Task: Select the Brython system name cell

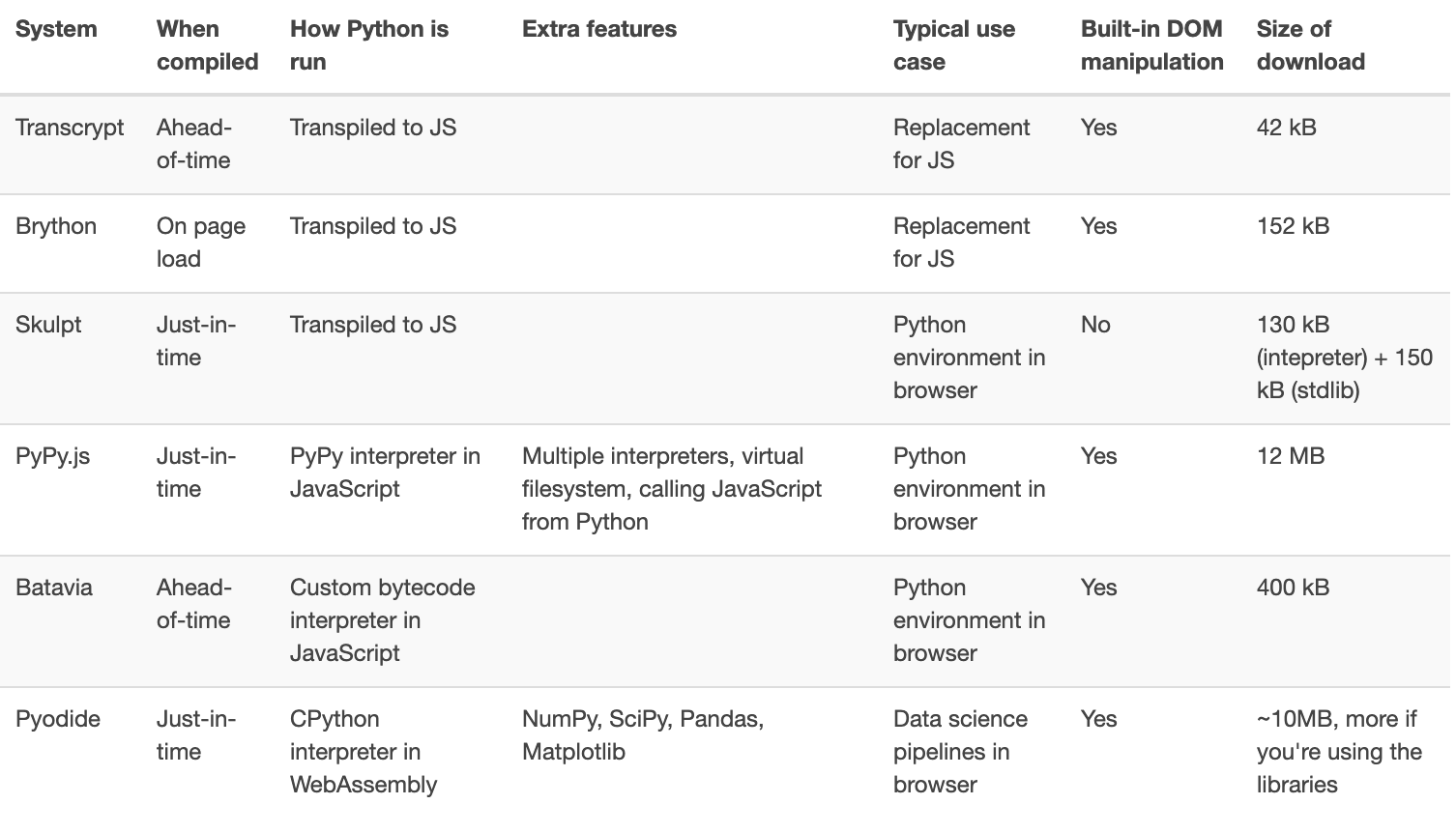Action: (x=56, y=226)
